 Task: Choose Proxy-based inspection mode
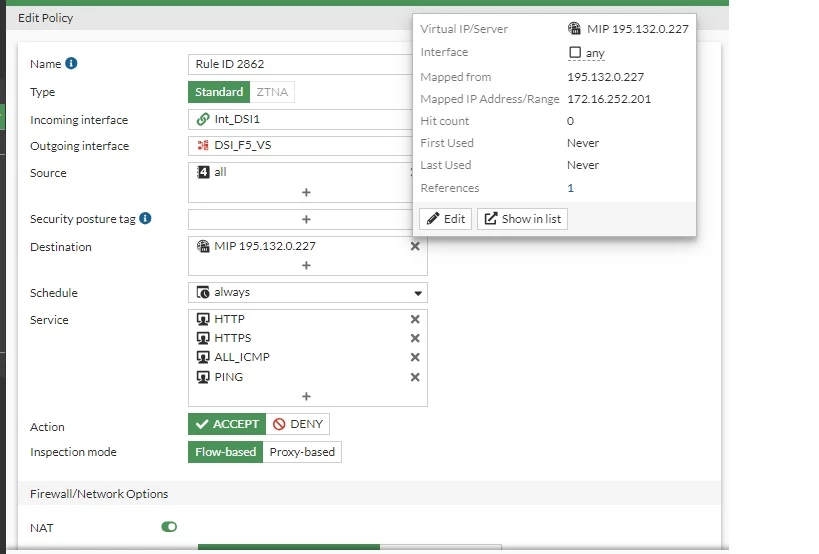[302, 452]
